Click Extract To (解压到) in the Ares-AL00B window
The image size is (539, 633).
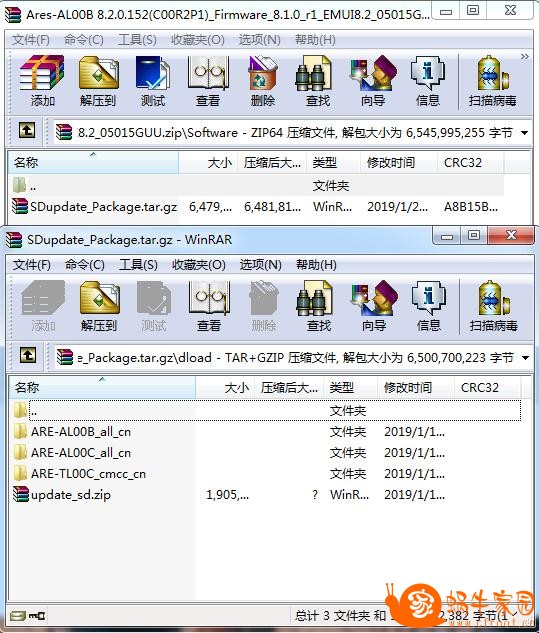pyautogui.click(x=98, y=82)
